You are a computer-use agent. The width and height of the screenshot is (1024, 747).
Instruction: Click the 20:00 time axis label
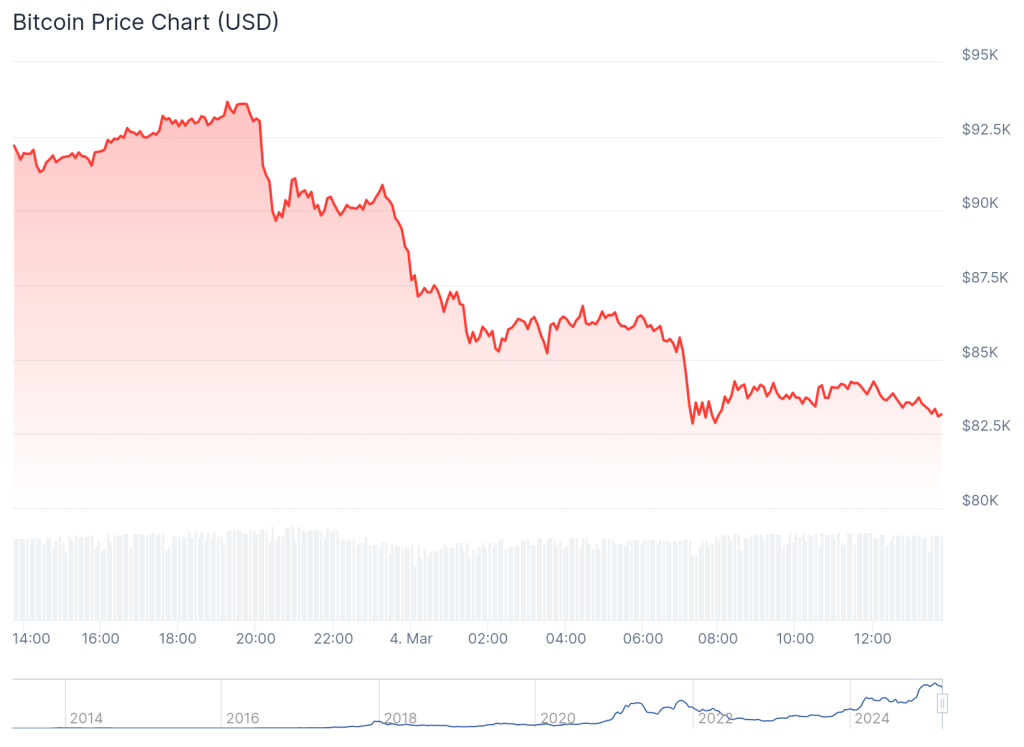(255, 639)
